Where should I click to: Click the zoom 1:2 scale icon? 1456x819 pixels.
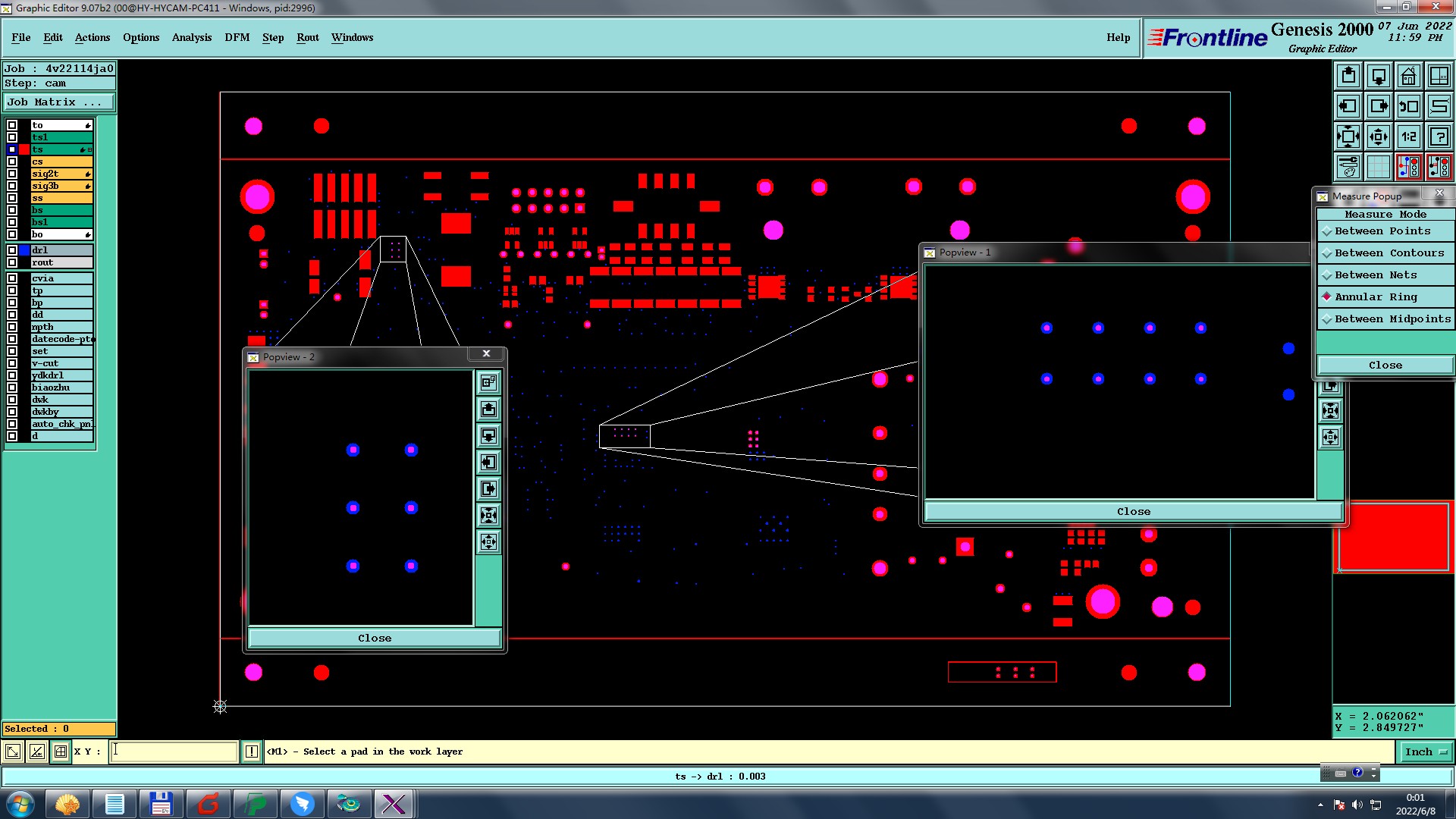1408,136
